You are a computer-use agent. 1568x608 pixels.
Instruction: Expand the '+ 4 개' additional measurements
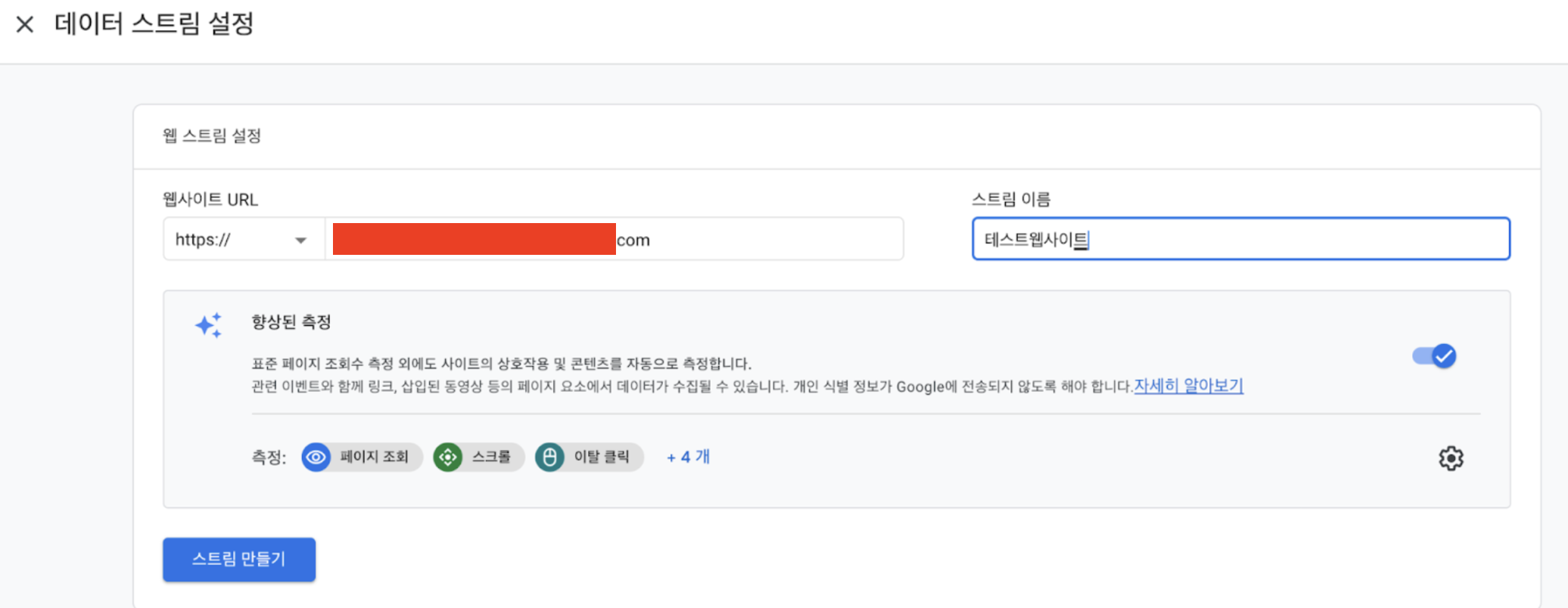[688, 457]
